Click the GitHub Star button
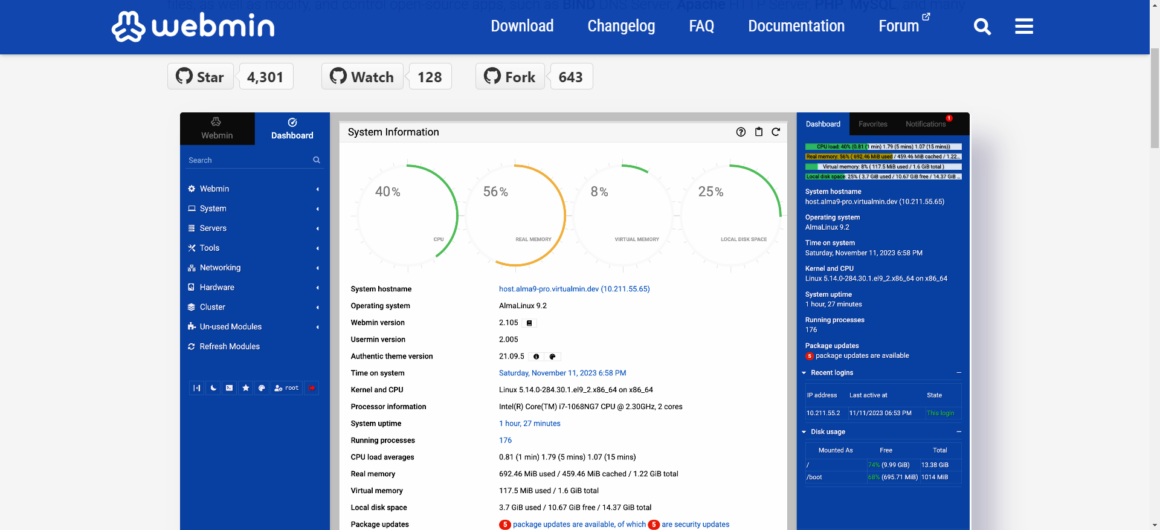 (x=201, y=77)
